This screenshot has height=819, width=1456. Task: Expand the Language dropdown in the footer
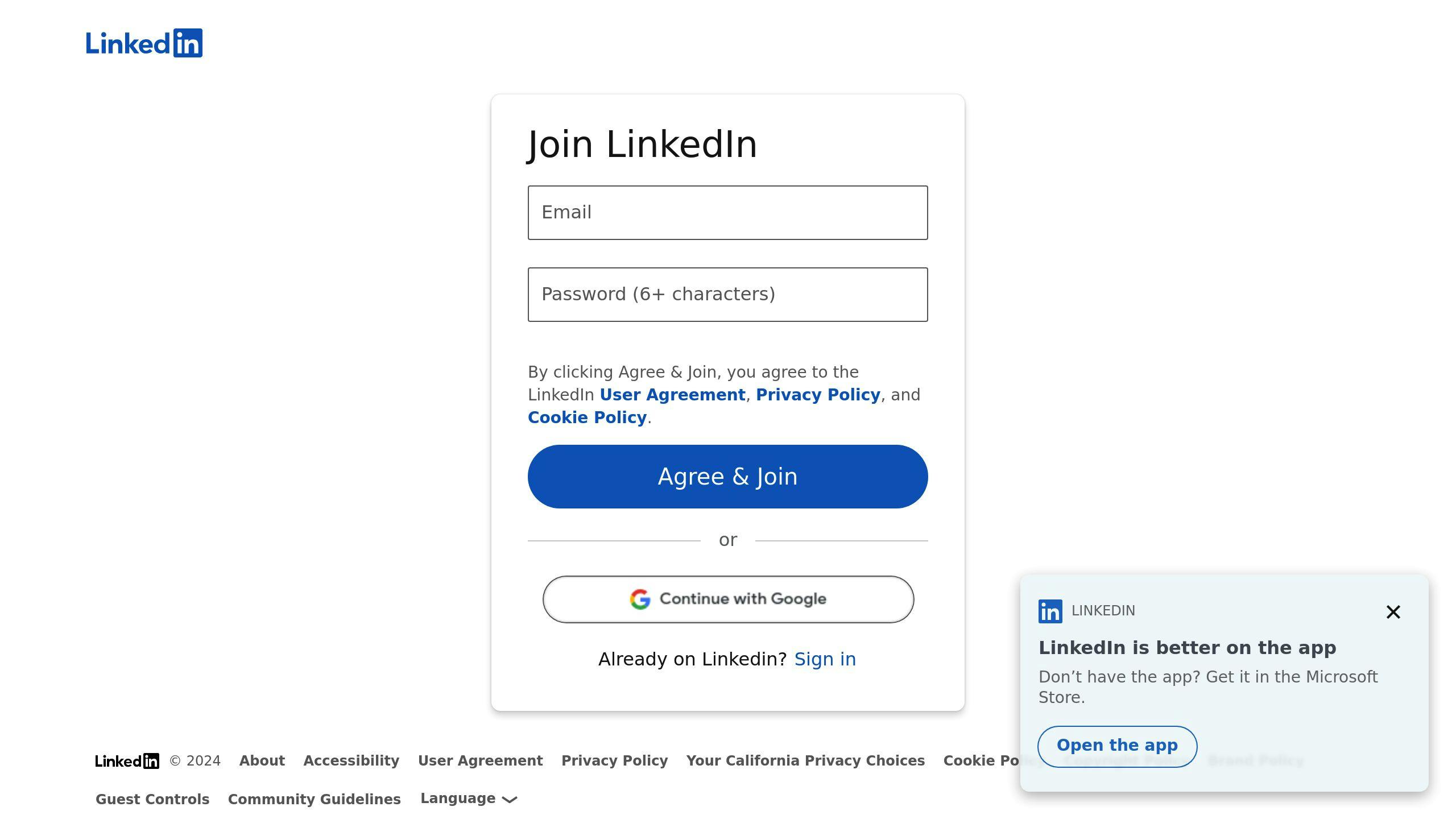click(469, 799)
